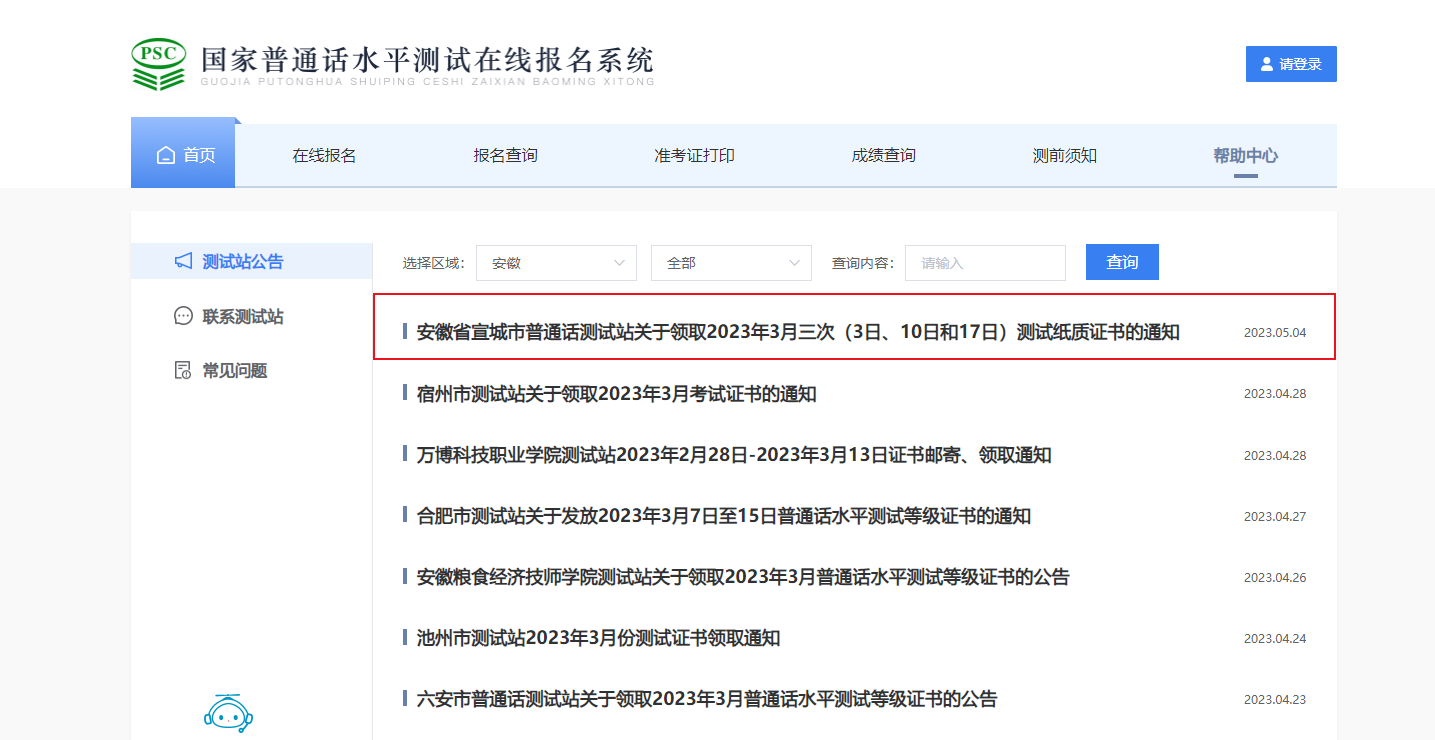Click the megaphone icon beside 测试站公告
The image size is (1435, 740).
pos(183,261)
